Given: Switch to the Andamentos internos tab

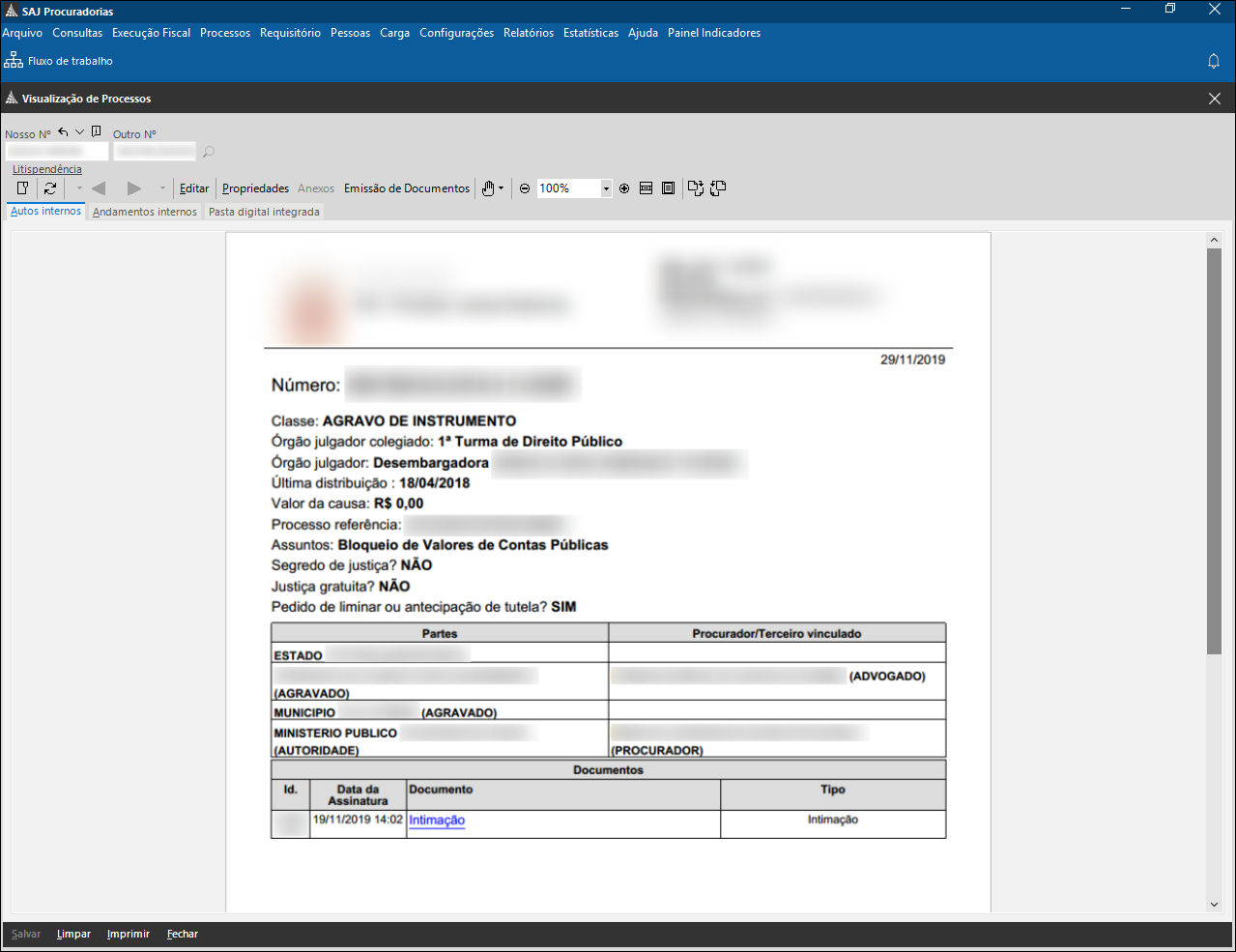Looking at the screenshot, I should [x=145, y=212].
